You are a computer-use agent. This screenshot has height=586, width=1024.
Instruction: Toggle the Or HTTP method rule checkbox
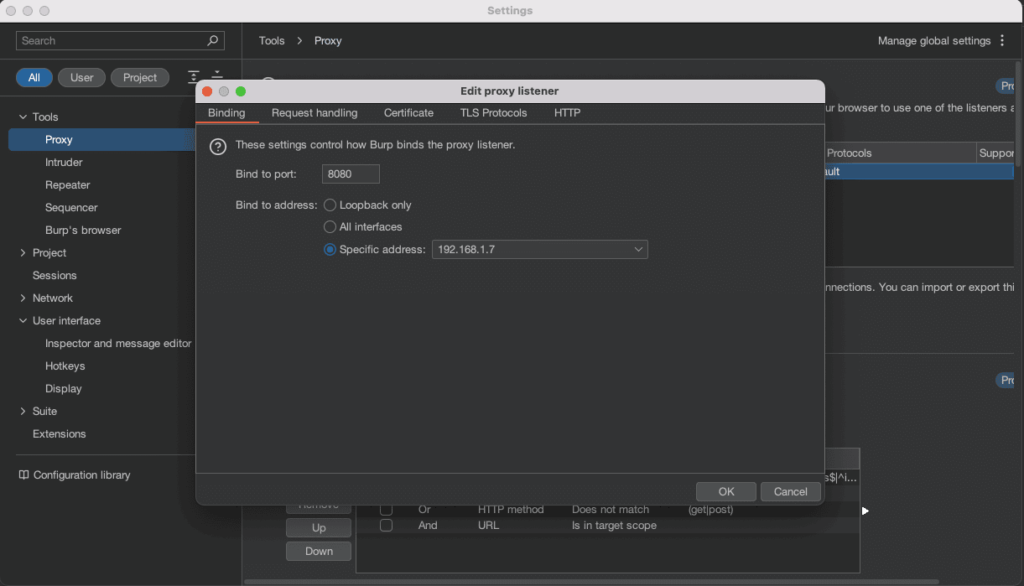point(386,509)
